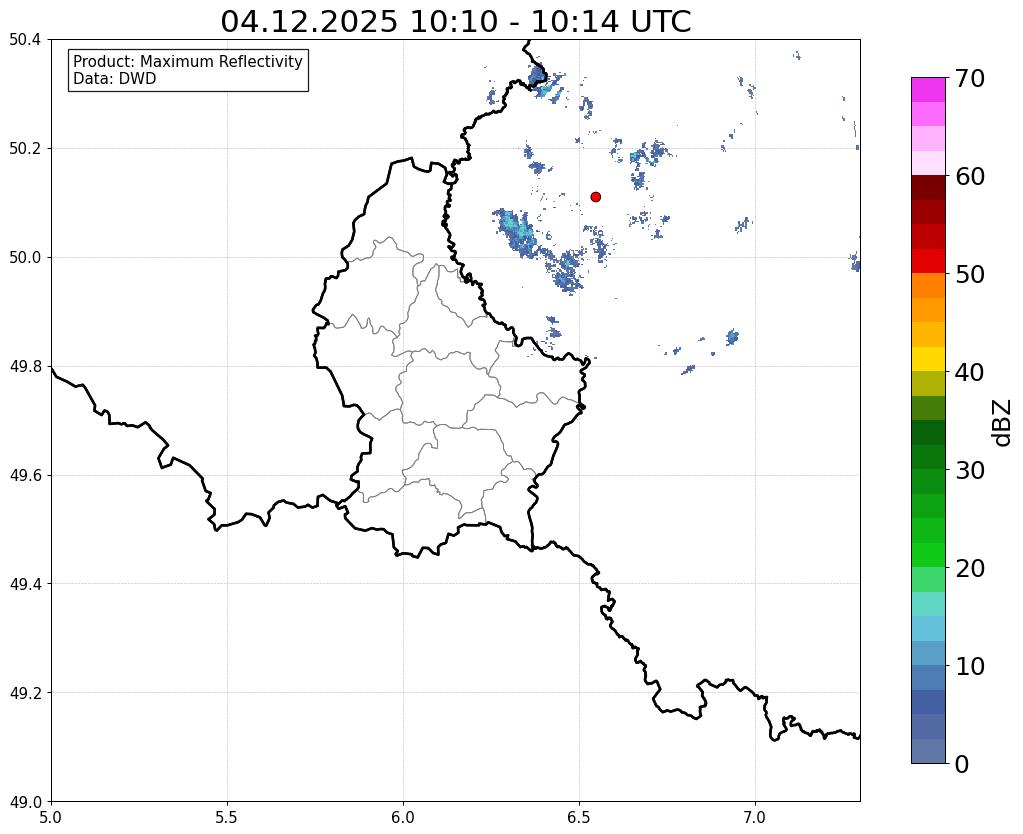Click the latitude axis label 50.2
This screenshot has width=1023, height=834.
point(25,149)
